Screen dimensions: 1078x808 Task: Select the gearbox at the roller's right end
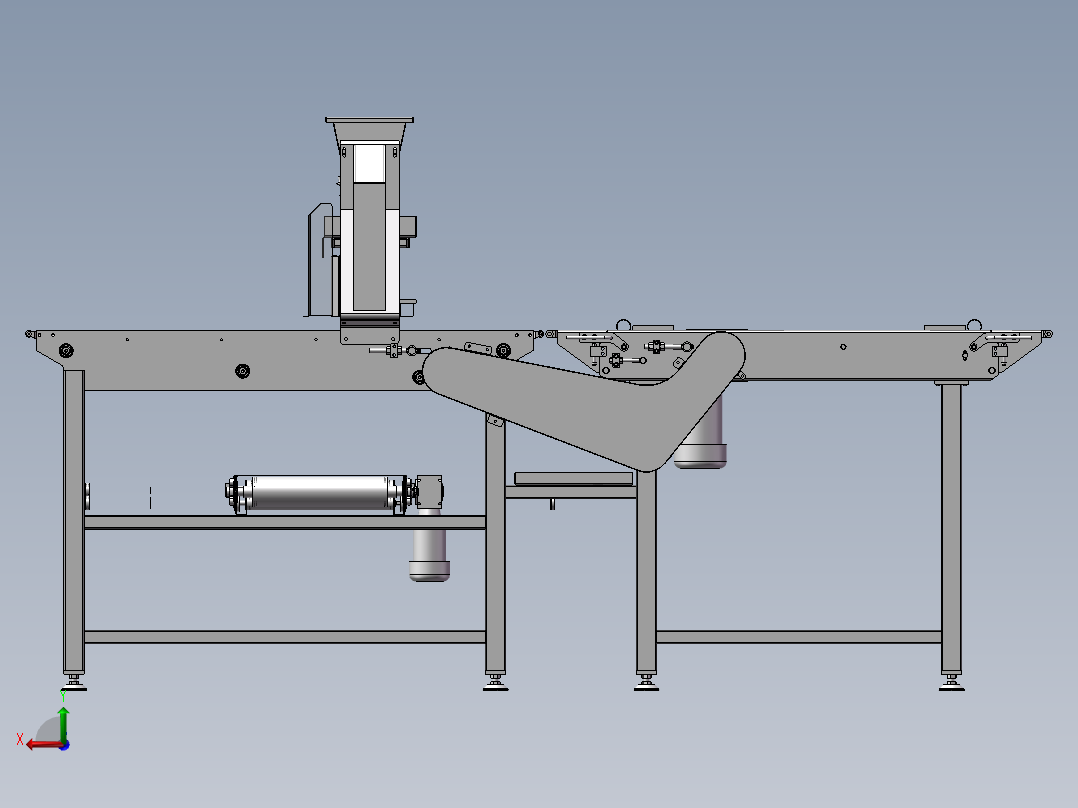(429, 491)
